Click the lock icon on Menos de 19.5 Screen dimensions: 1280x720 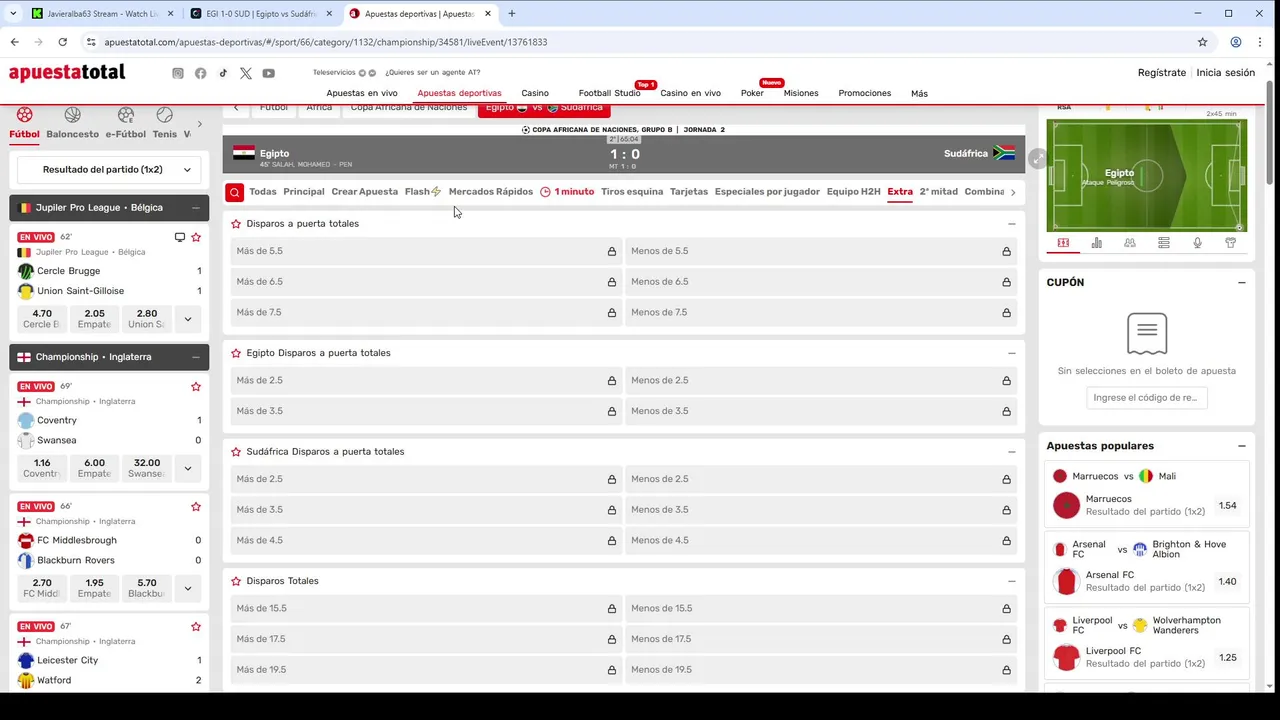(1006, 670)
